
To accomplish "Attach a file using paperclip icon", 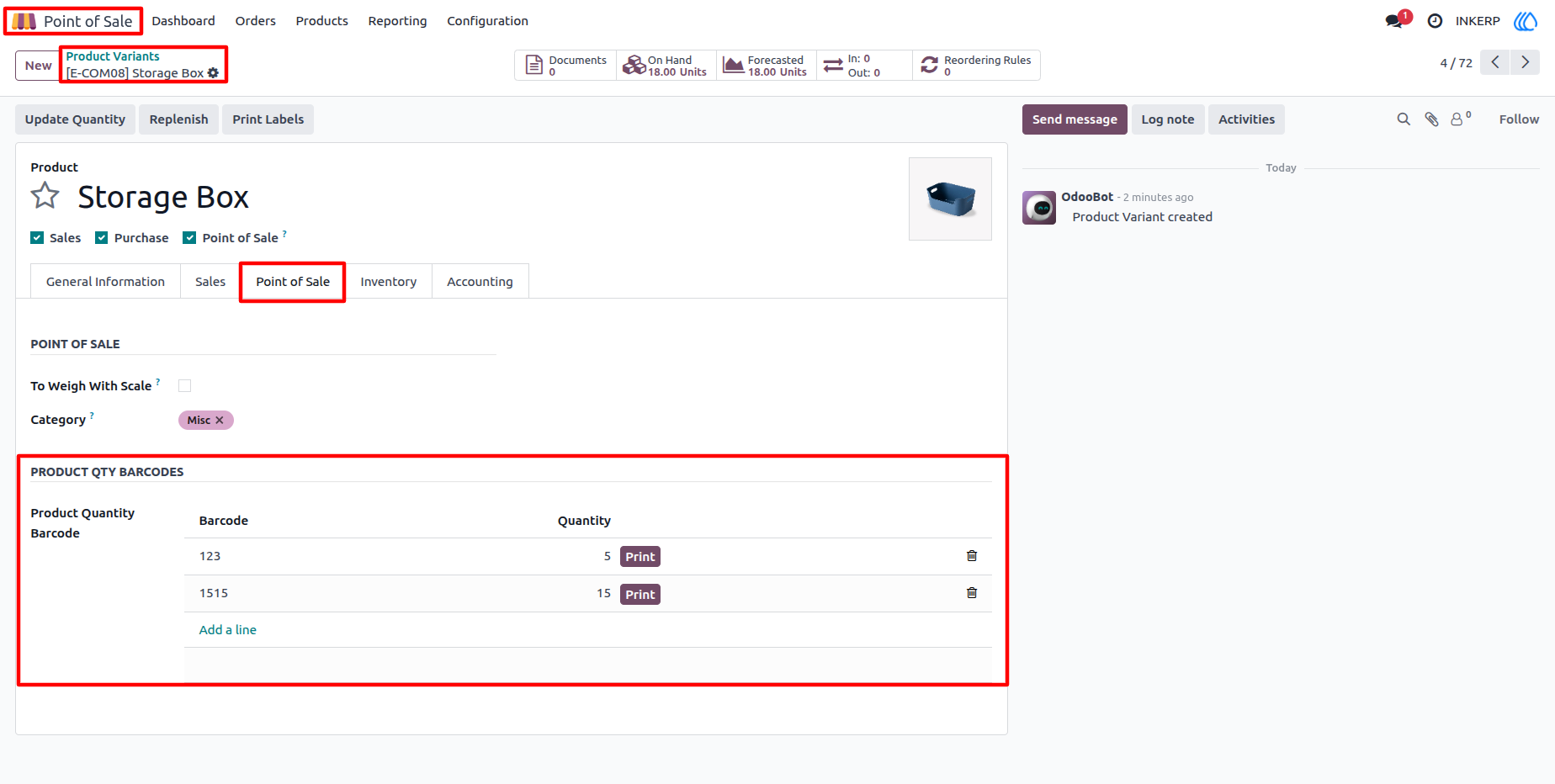I will [x=1431, y=119].
